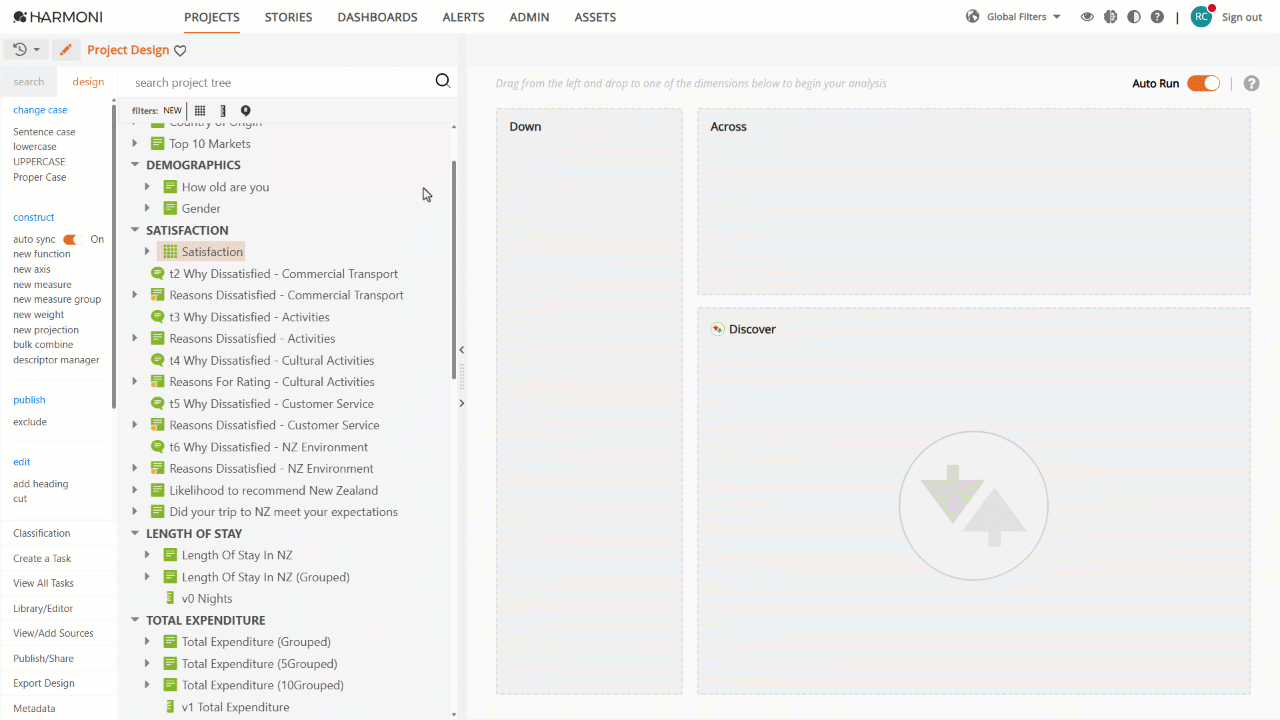Image resolution: width=1280 pixels, height=720 pixels.
Task: Open descriptor manager
Action: [56, 360]
